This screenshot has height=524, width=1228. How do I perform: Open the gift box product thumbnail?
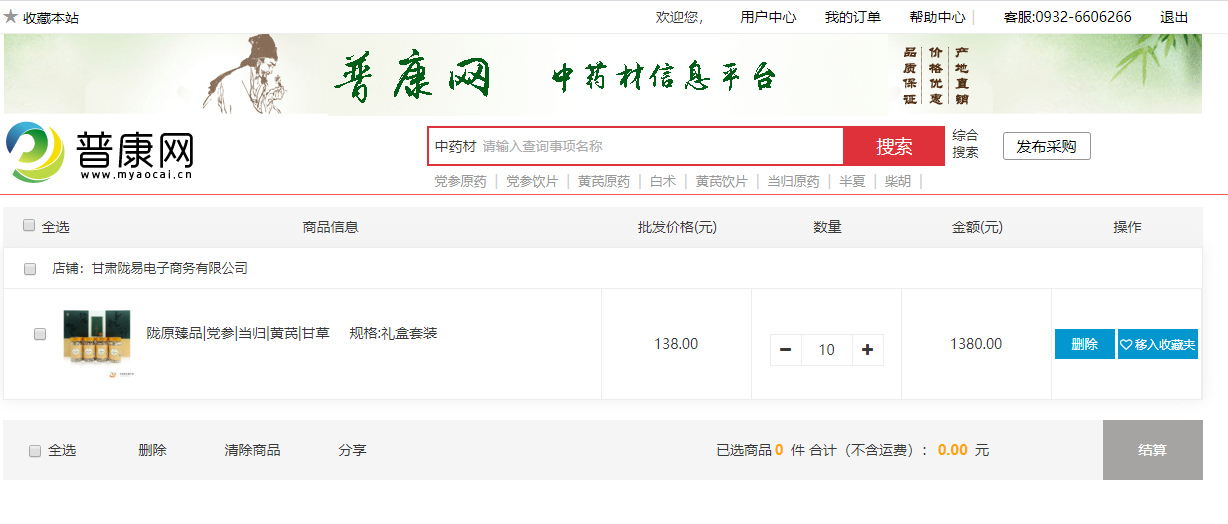click(x=96, y=342)
